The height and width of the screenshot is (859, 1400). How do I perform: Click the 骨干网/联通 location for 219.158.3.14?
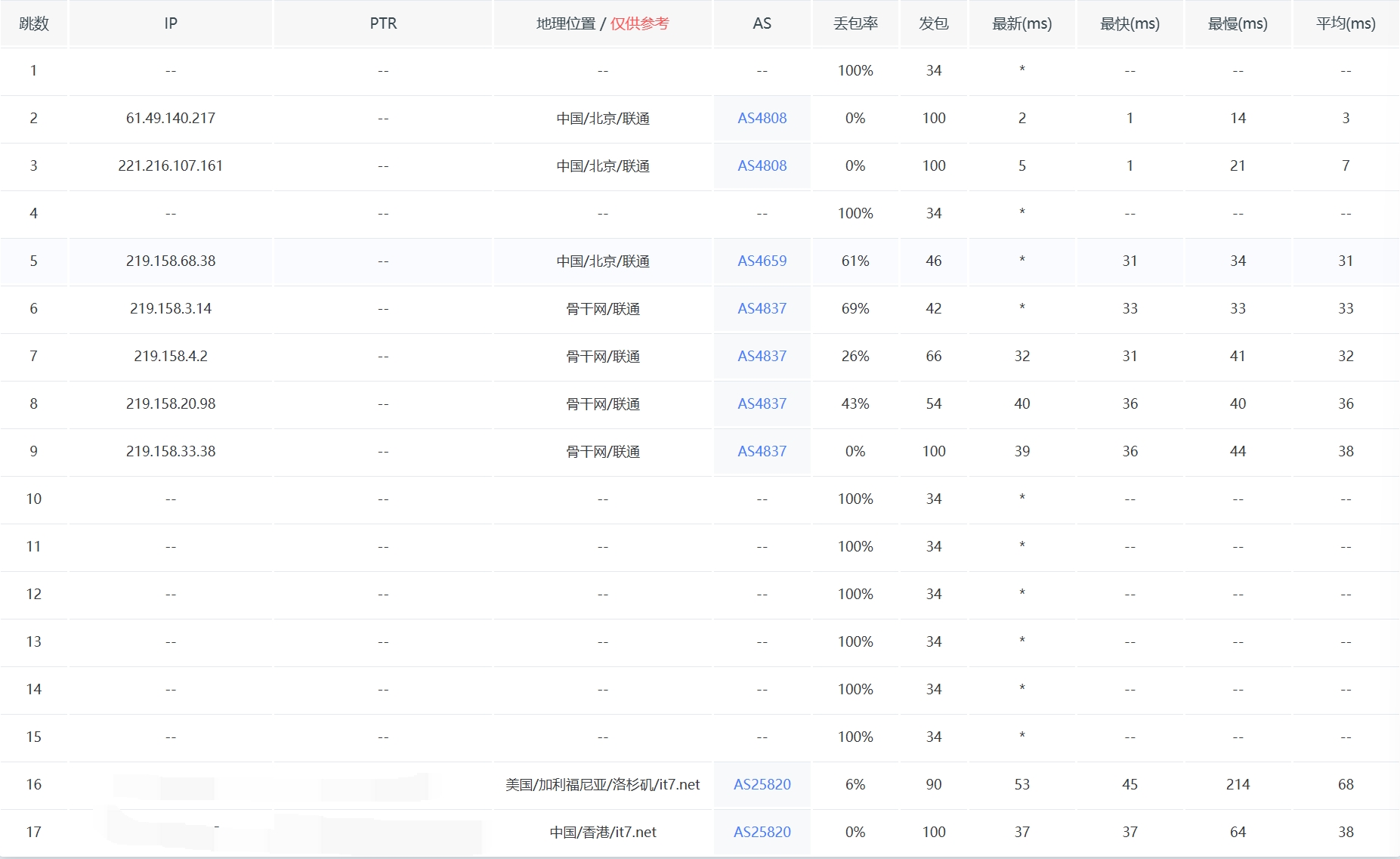click(x=603, y=309)
